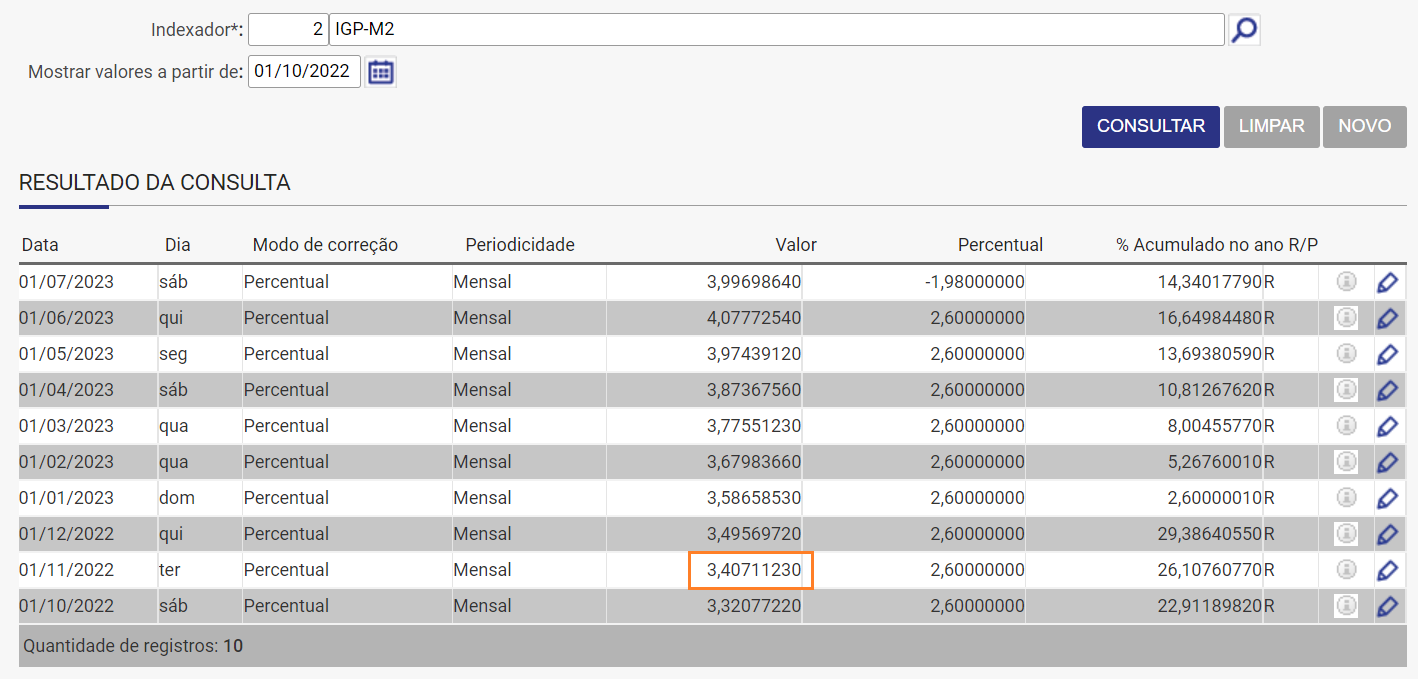
Task: Edit the 01/05/2023 record pencil icon
Action: 1387,354
